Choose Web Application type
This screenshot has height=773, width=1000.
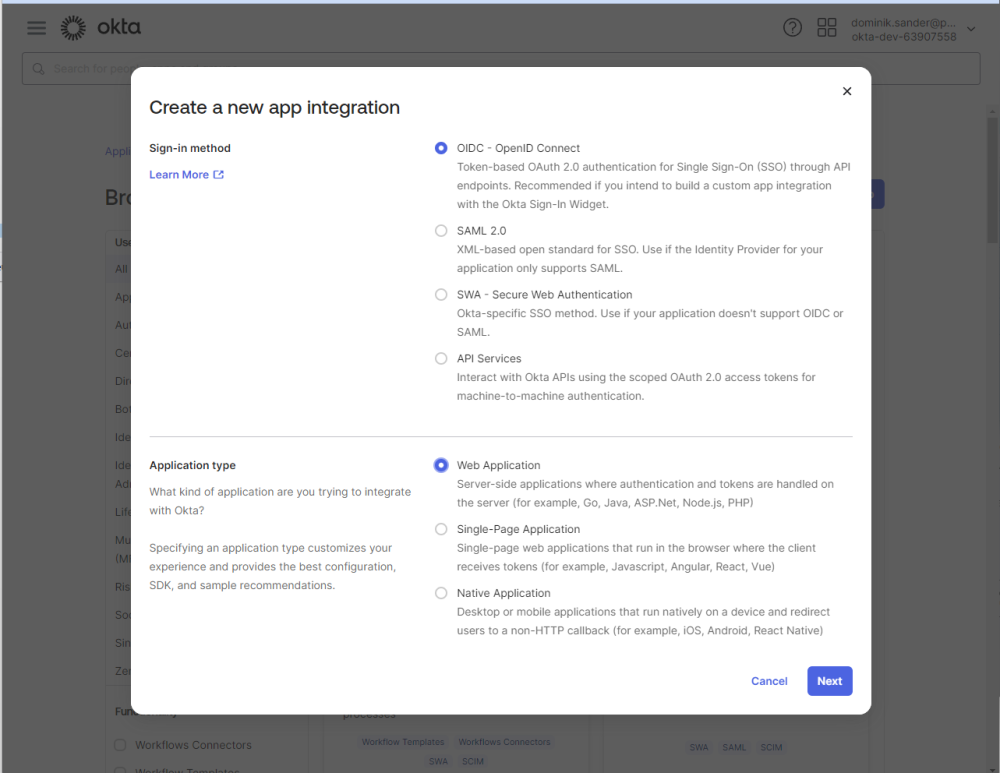coord(441,465)
